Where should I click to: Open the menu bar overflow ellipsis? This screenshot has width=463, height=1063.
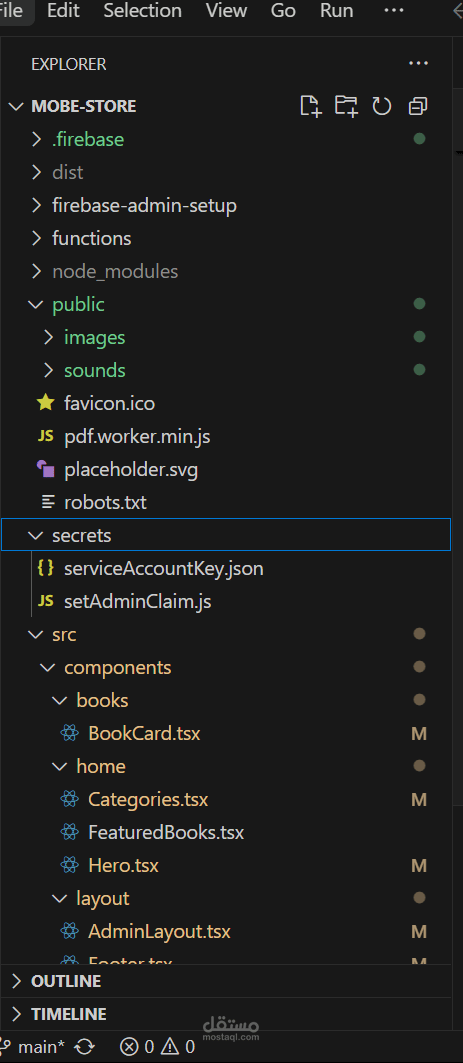coord(394,11)
